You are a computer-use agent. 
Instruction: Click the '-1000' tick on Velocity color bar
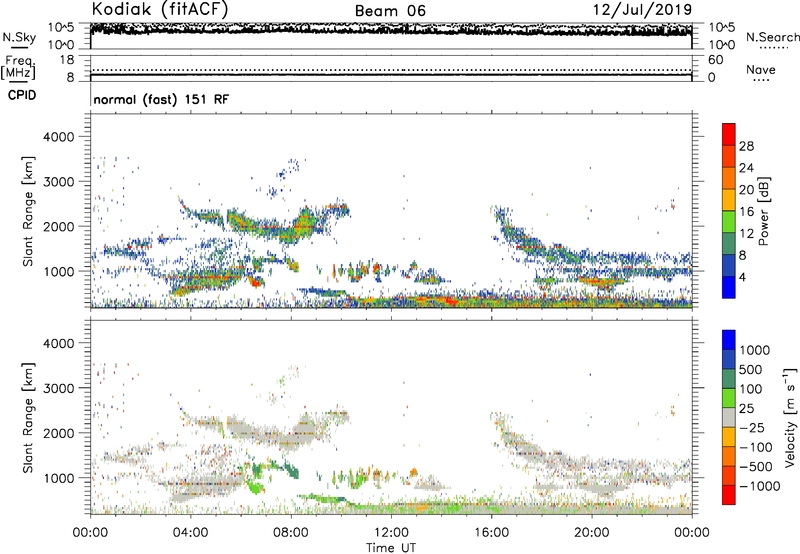tap(760, 486)
